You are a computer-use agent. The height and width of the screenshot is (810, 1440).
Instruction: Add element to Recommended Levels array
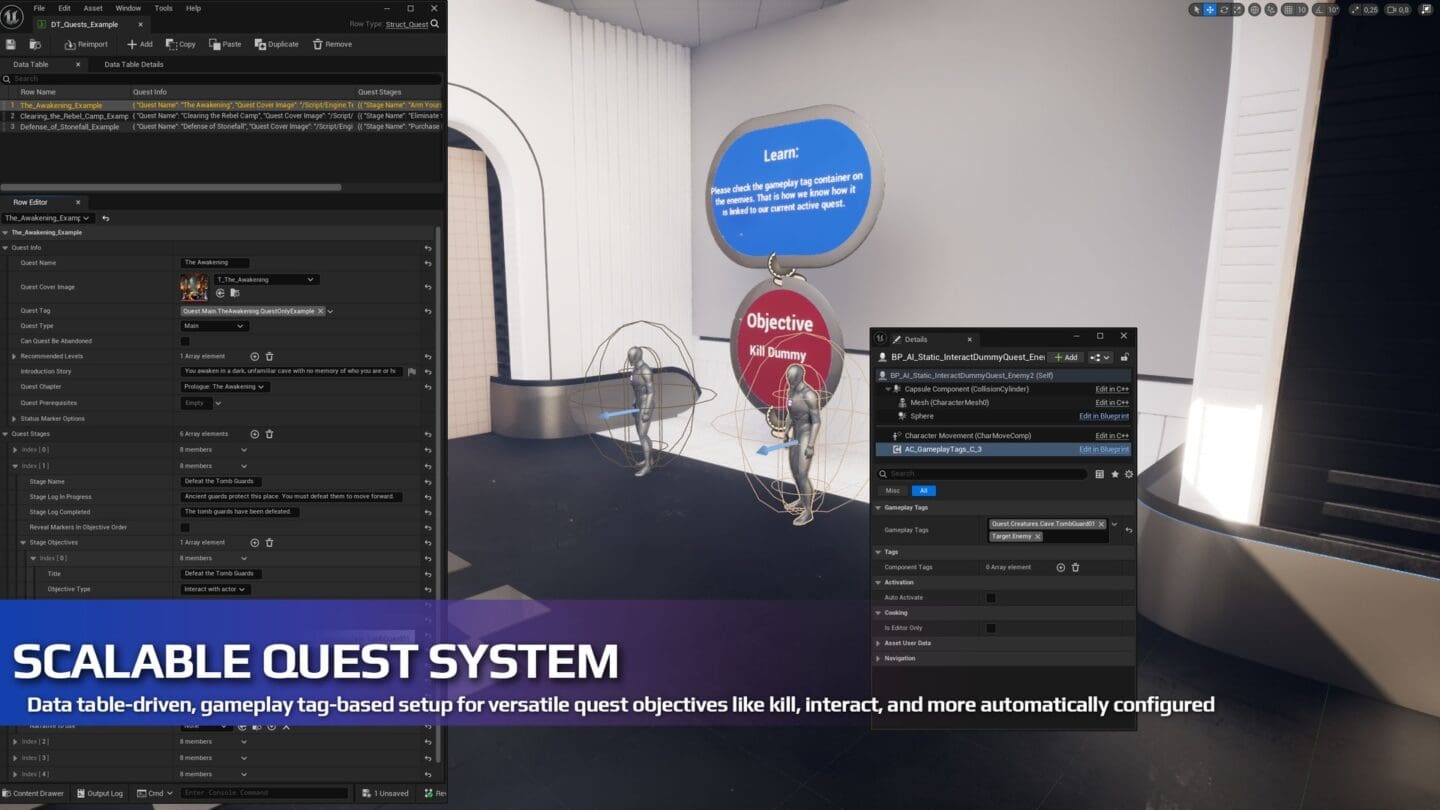255,356
